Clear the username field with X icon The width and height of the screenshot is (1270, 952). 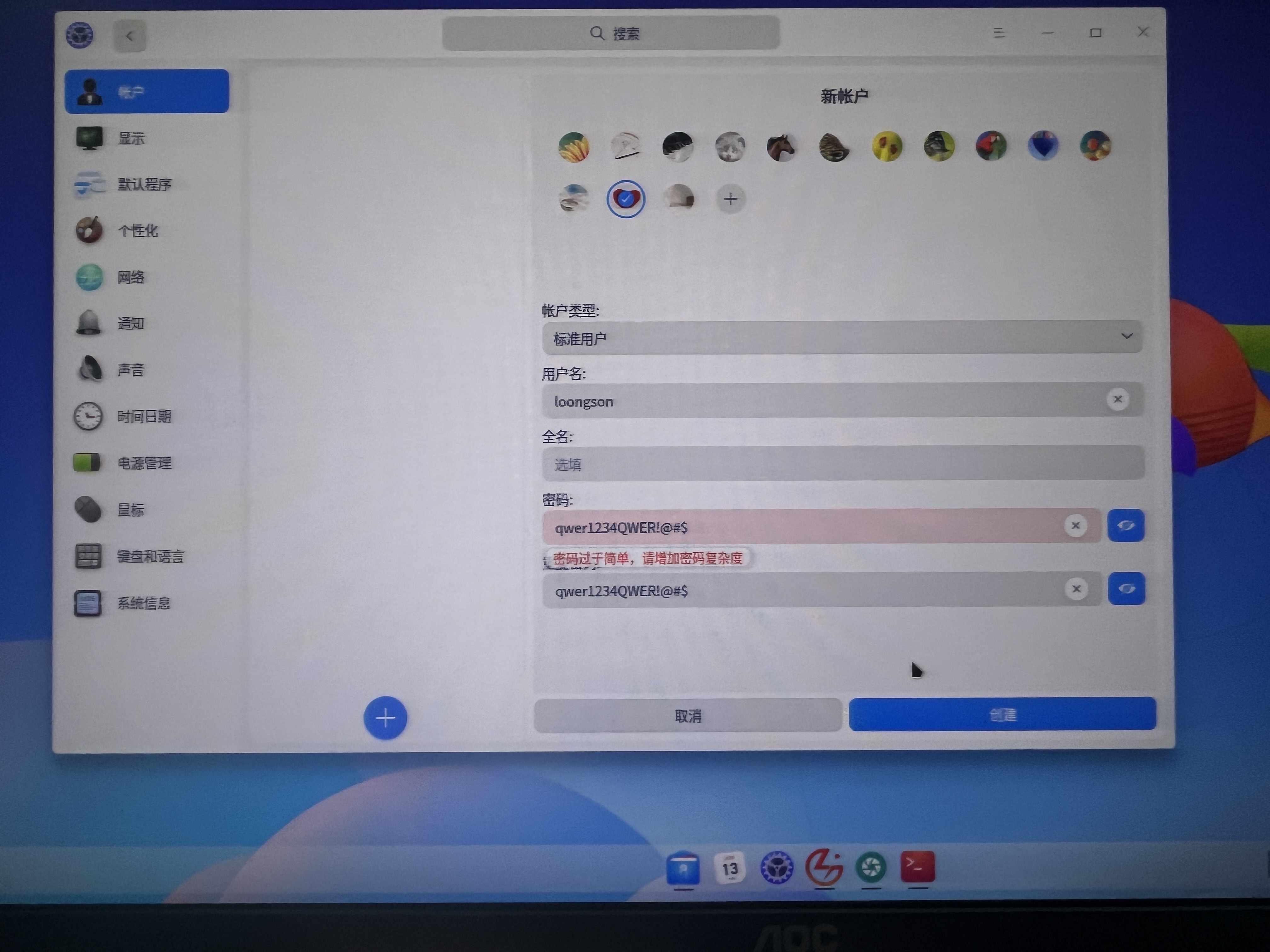[x=1117, y=399]
